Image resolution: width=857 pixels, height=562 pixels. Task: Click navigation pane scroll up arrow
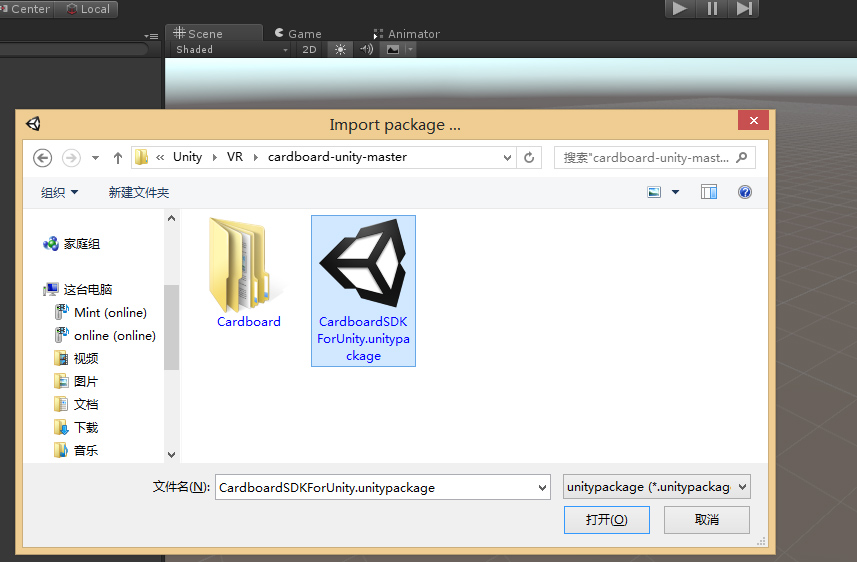coord(172,218)
